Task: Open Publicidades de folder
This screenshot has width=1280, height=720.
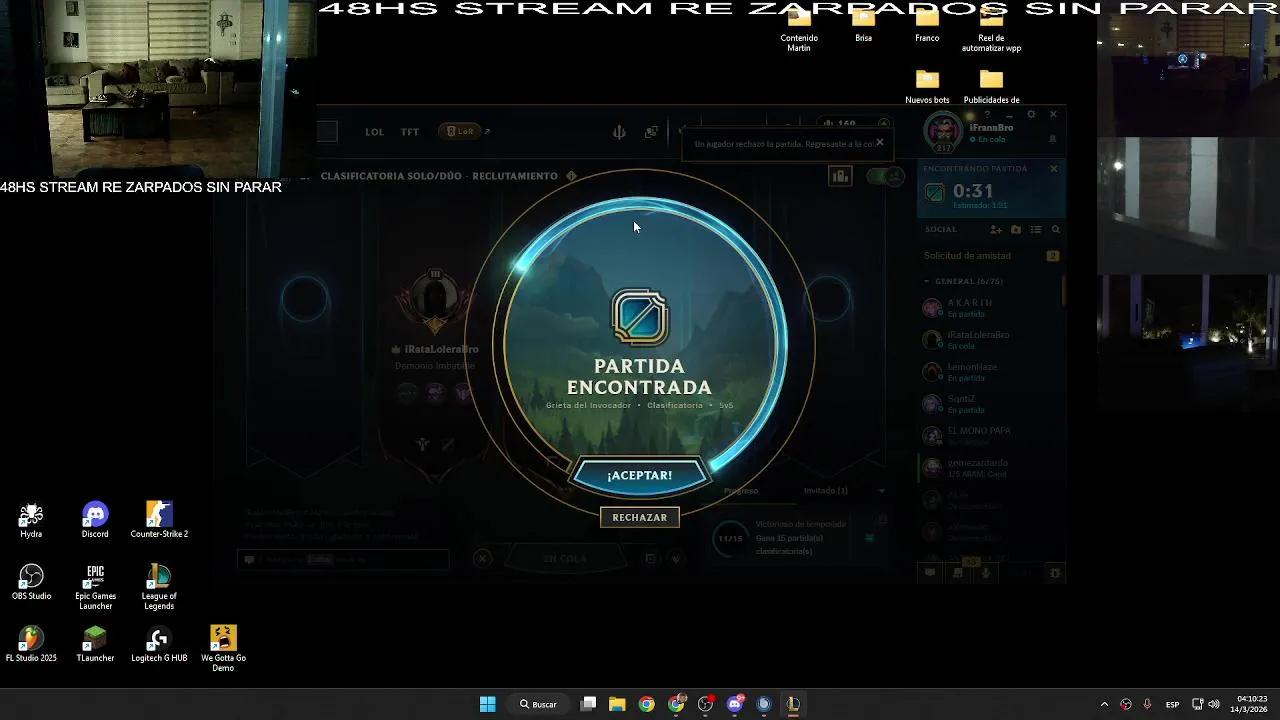Action: tap(991, 87)
